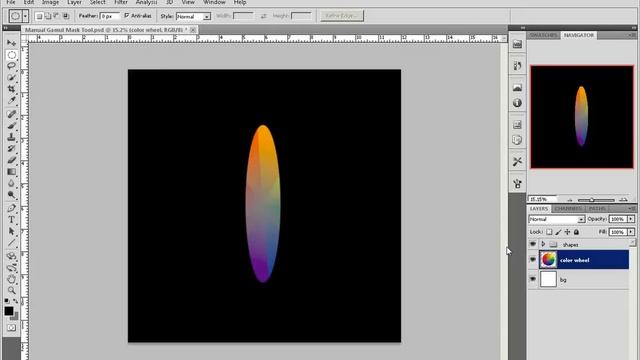640x360 pixels.
Task: Toggle lock position
Action: pos(567,232)
